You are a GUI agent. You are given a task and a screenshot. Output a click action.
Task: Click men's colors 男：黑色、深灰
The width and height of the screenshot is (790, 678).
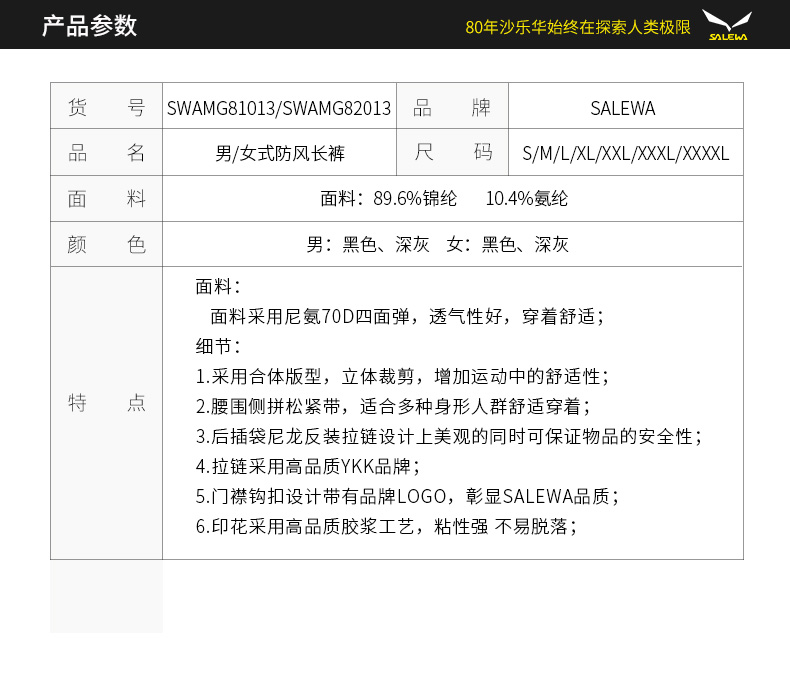click(368, 244)
